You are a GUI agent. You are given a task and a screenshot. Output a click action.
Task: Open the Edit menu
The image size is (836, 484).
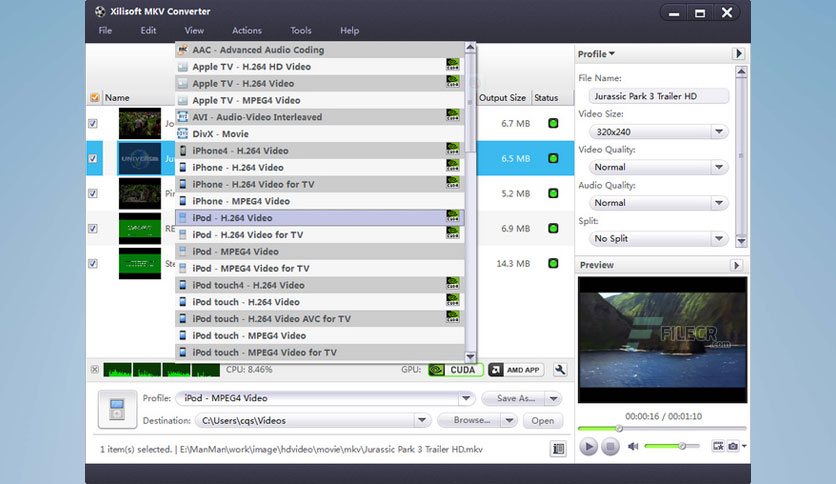tap(148, 30)
